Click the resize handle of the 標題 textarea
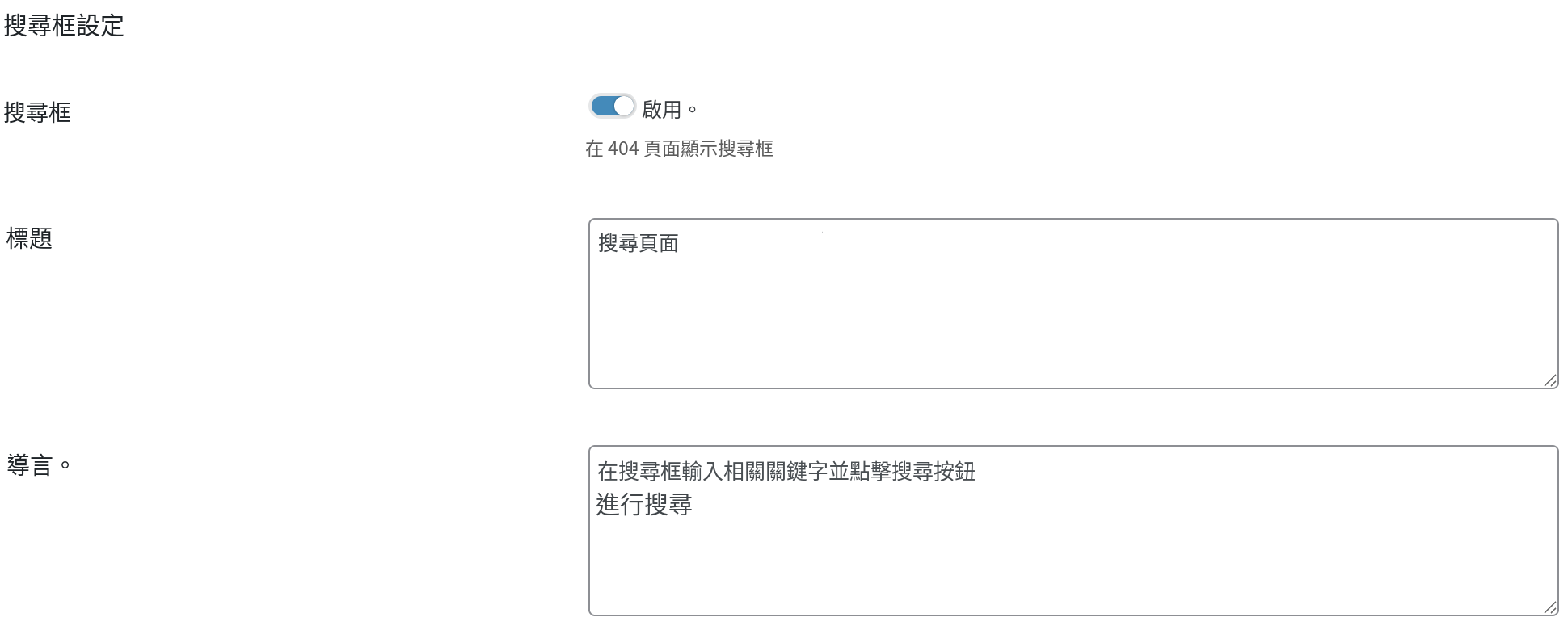 [x=1549, y=380]
